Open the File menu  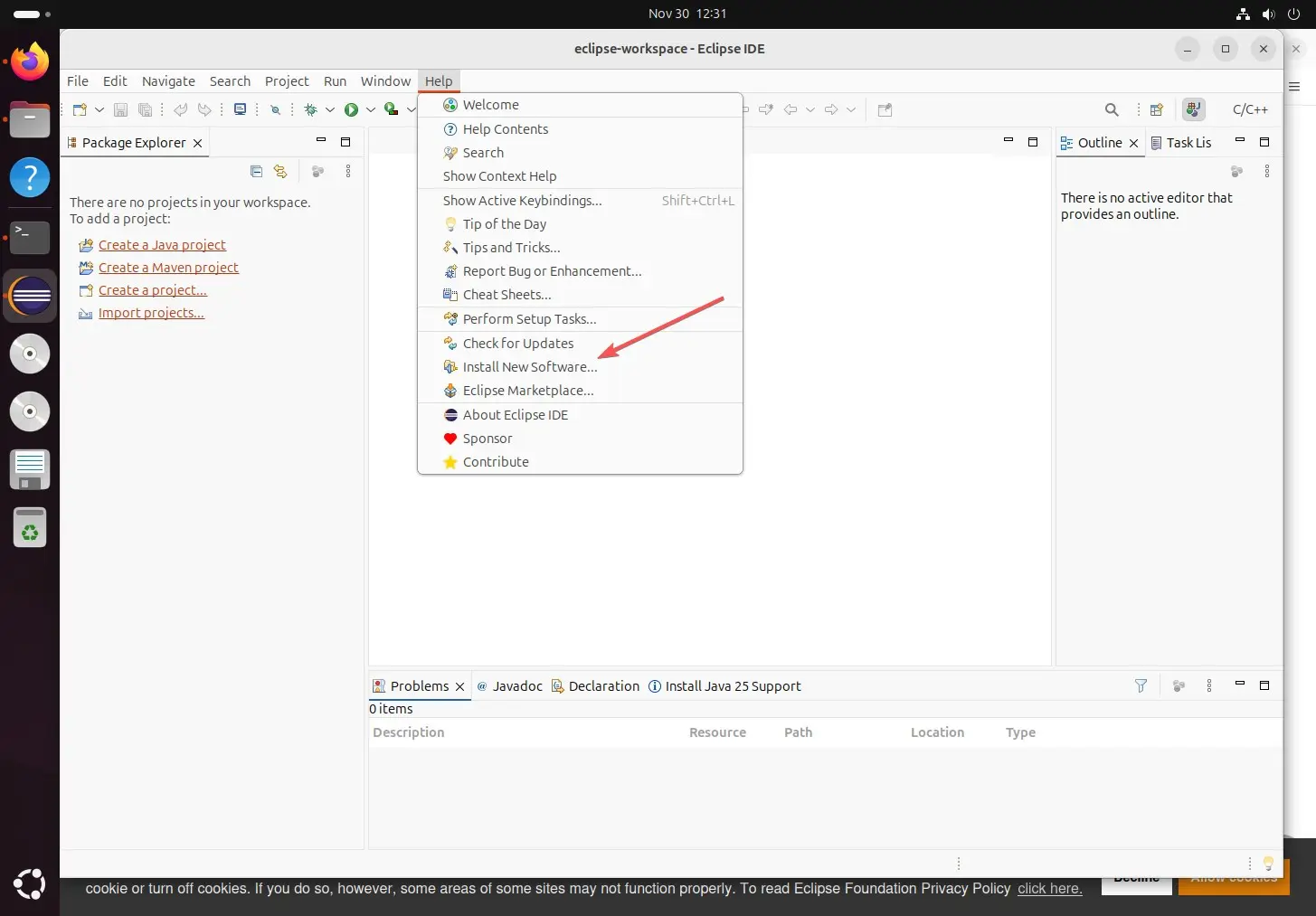78,81
